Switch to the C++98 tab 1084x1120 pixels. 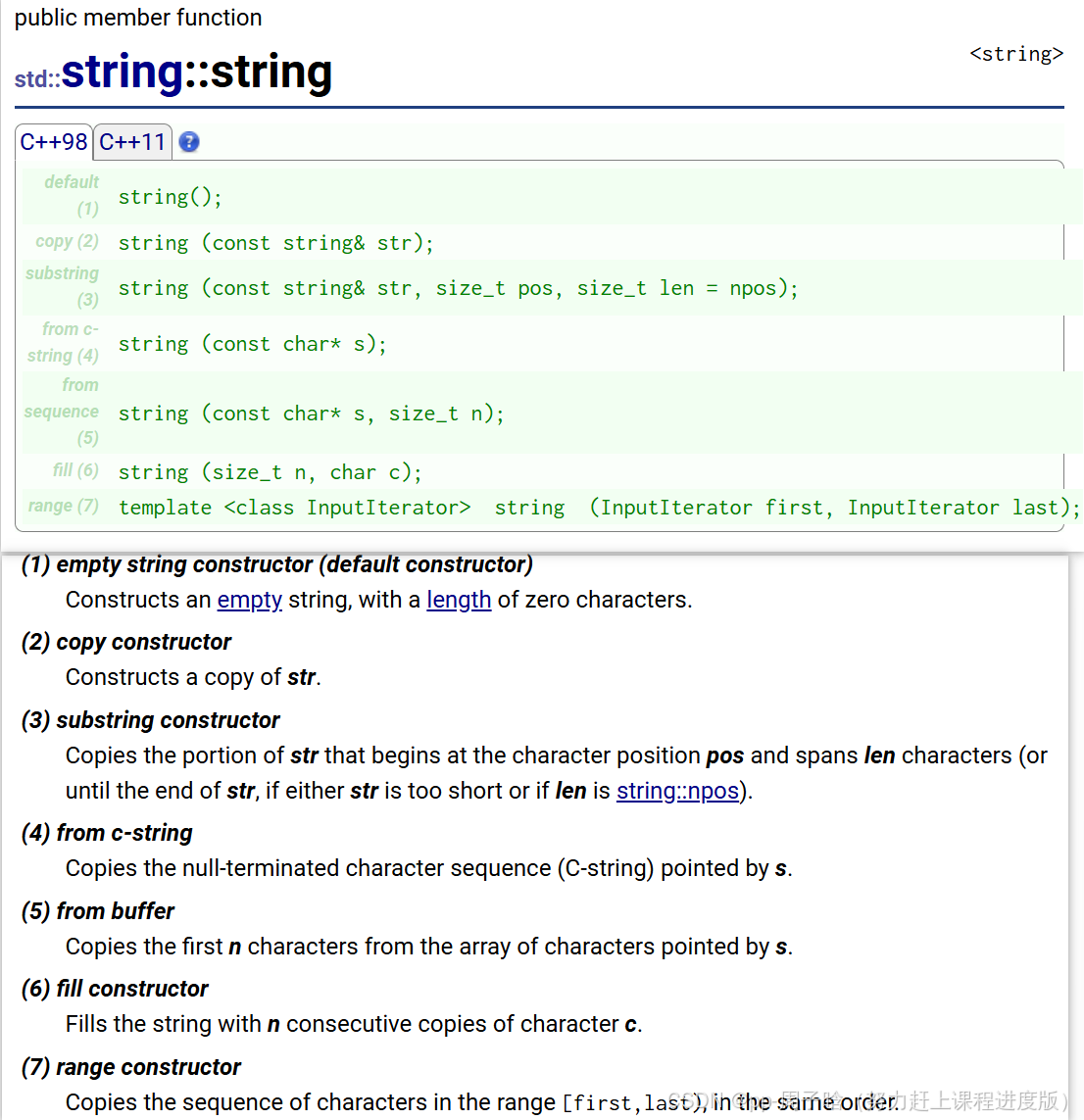pos(54,141)
